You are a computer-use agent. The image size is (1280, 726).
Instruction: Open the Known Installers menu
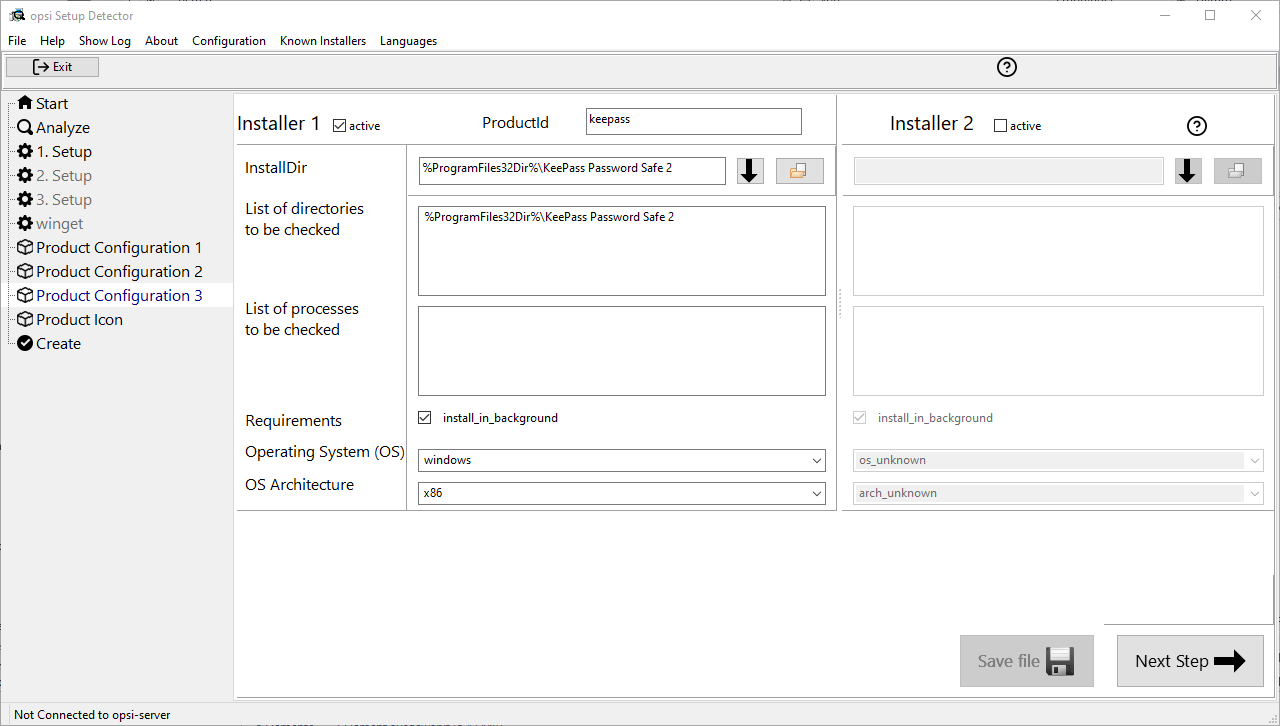(323, 41)
